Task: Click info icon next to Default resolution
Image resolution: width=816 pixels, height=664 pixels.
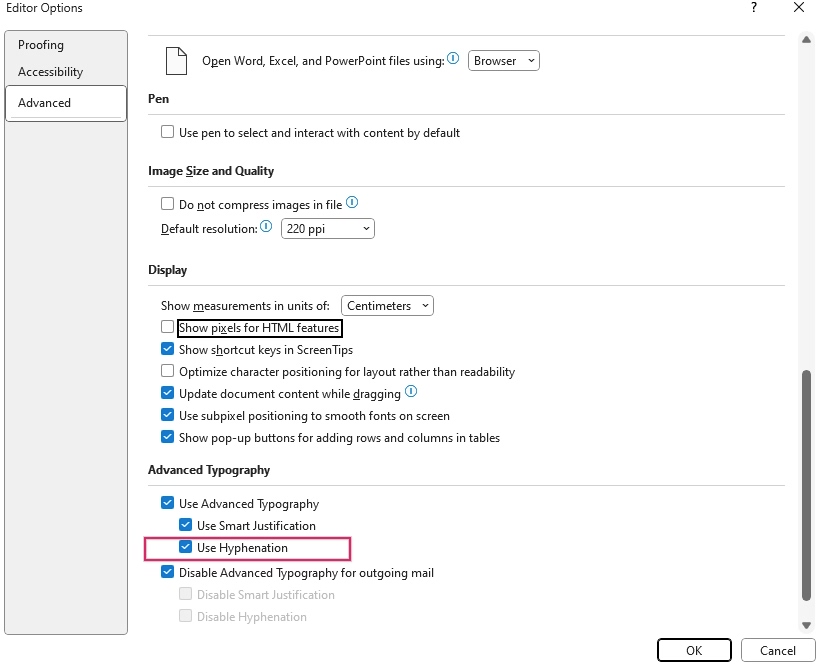Action: [266, 228]
